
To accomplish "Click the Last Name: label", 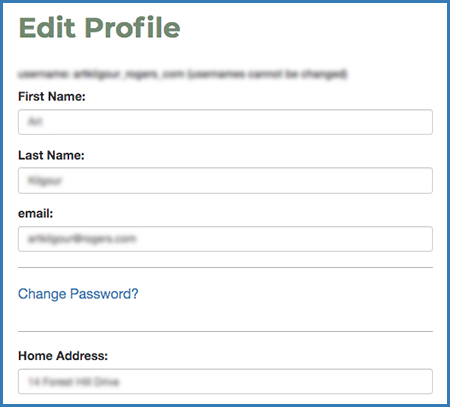I will pos(51,155).
